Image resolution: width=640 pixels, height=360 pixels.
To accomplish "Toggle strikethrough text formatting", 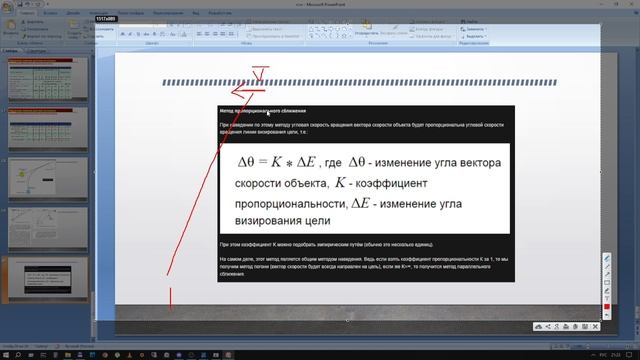I will pyautogui.click(x=146, y=34).
